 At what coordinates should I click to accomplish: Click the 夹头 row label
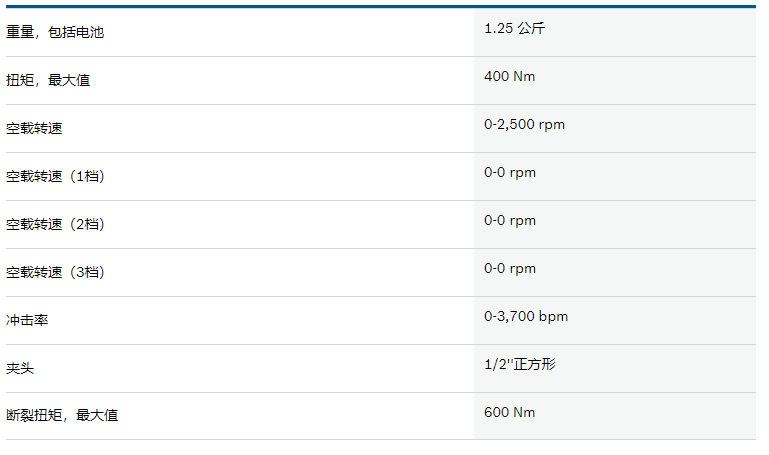(20, 368)
